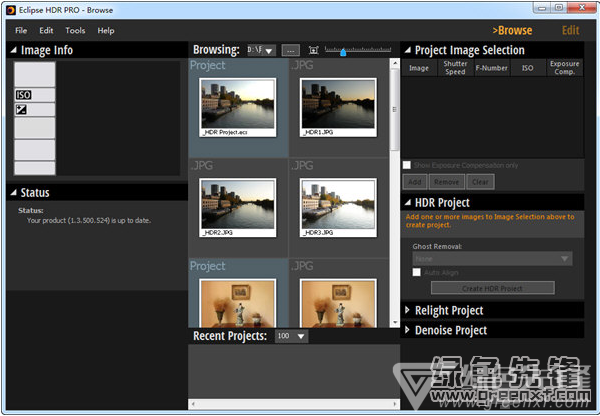600x416 pixels.
Task: Close the Eclipse HDR PRO window
Action: pos(582,8)
